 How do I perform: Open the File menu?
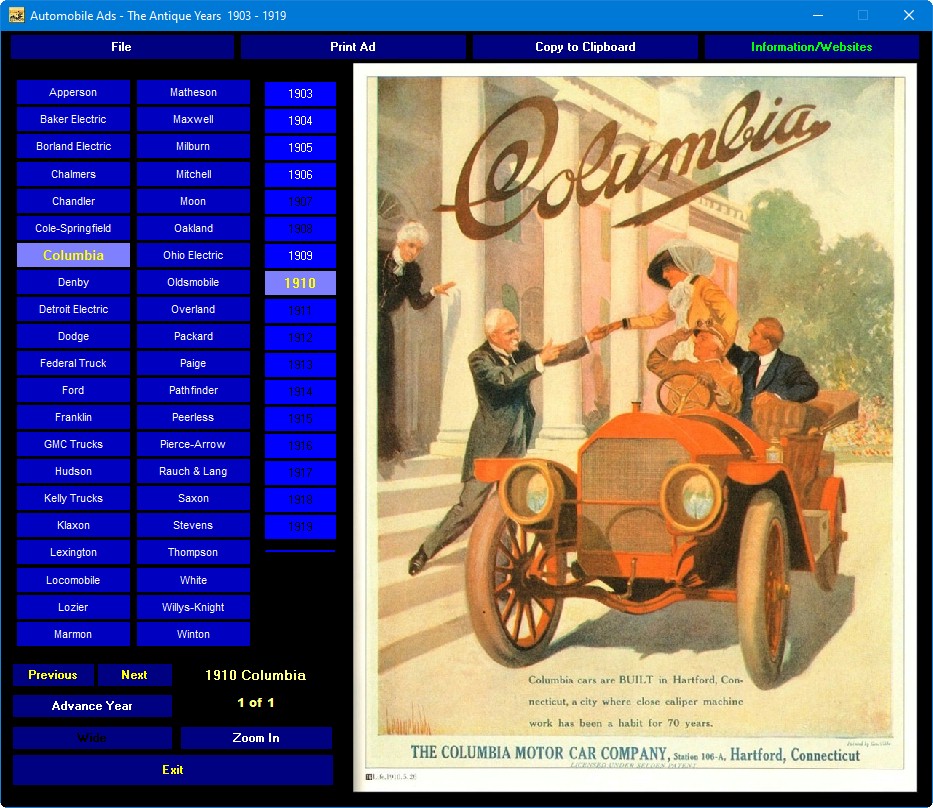coord(121,47)
